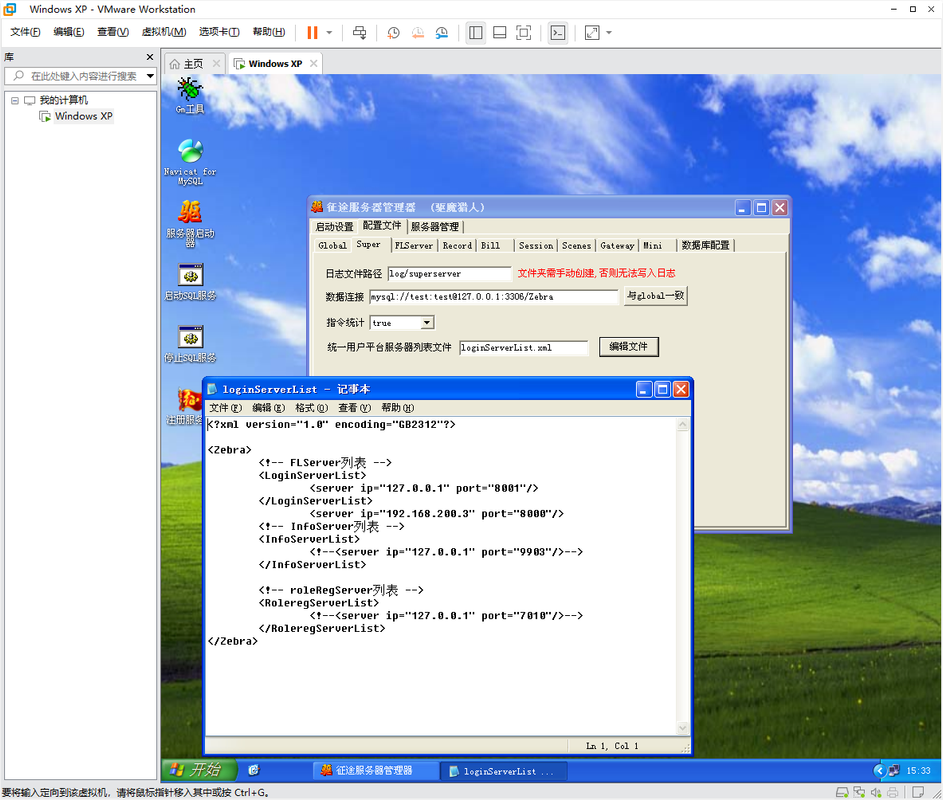The image size is (943, 800).
Task: Open the 选项卡(T) menu
Action: click(219, 32)
